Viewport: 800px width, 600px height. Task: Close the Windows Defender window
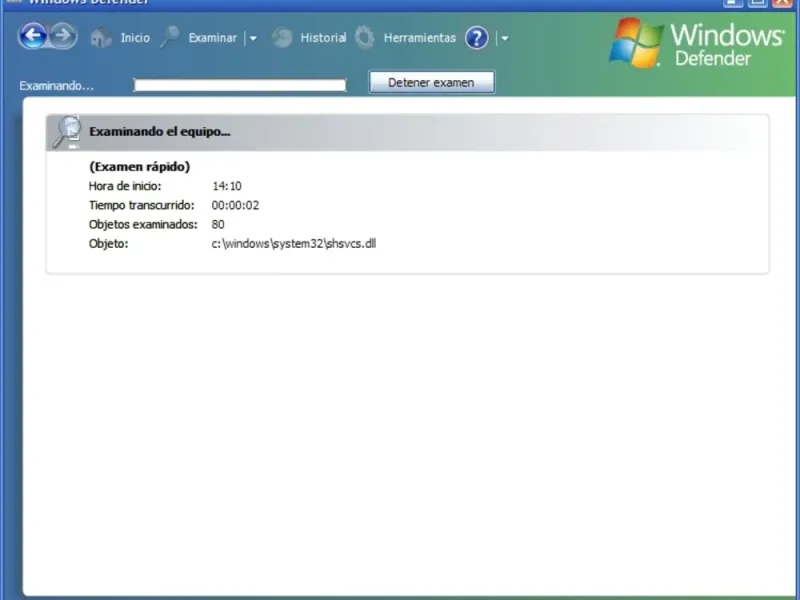tap(783, 2)
